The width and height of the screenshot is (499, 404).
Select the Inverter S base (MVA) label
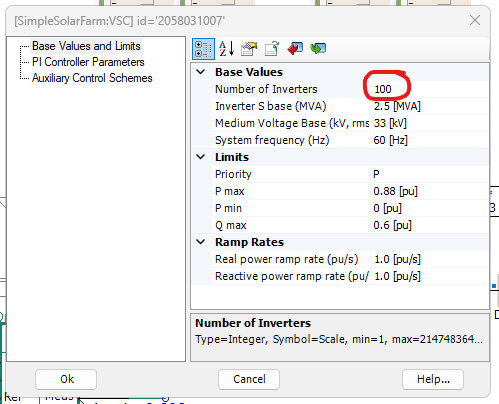pos(270,106)
